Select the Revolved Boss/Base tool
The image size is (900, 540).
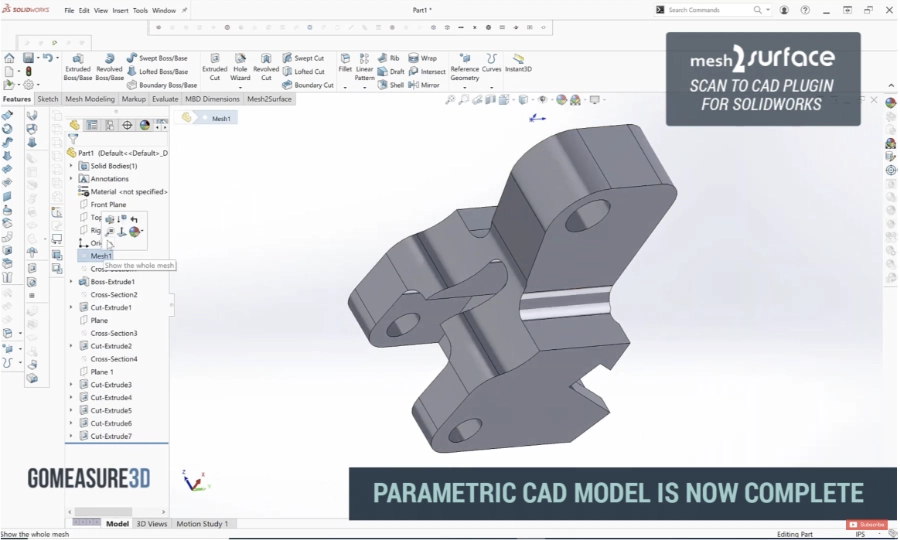(x=109, y=66)
